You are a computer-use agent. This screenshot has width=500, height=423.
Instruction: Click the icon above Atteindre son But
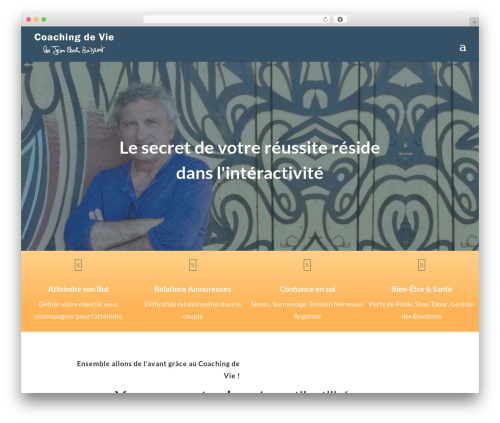point(78,265)
